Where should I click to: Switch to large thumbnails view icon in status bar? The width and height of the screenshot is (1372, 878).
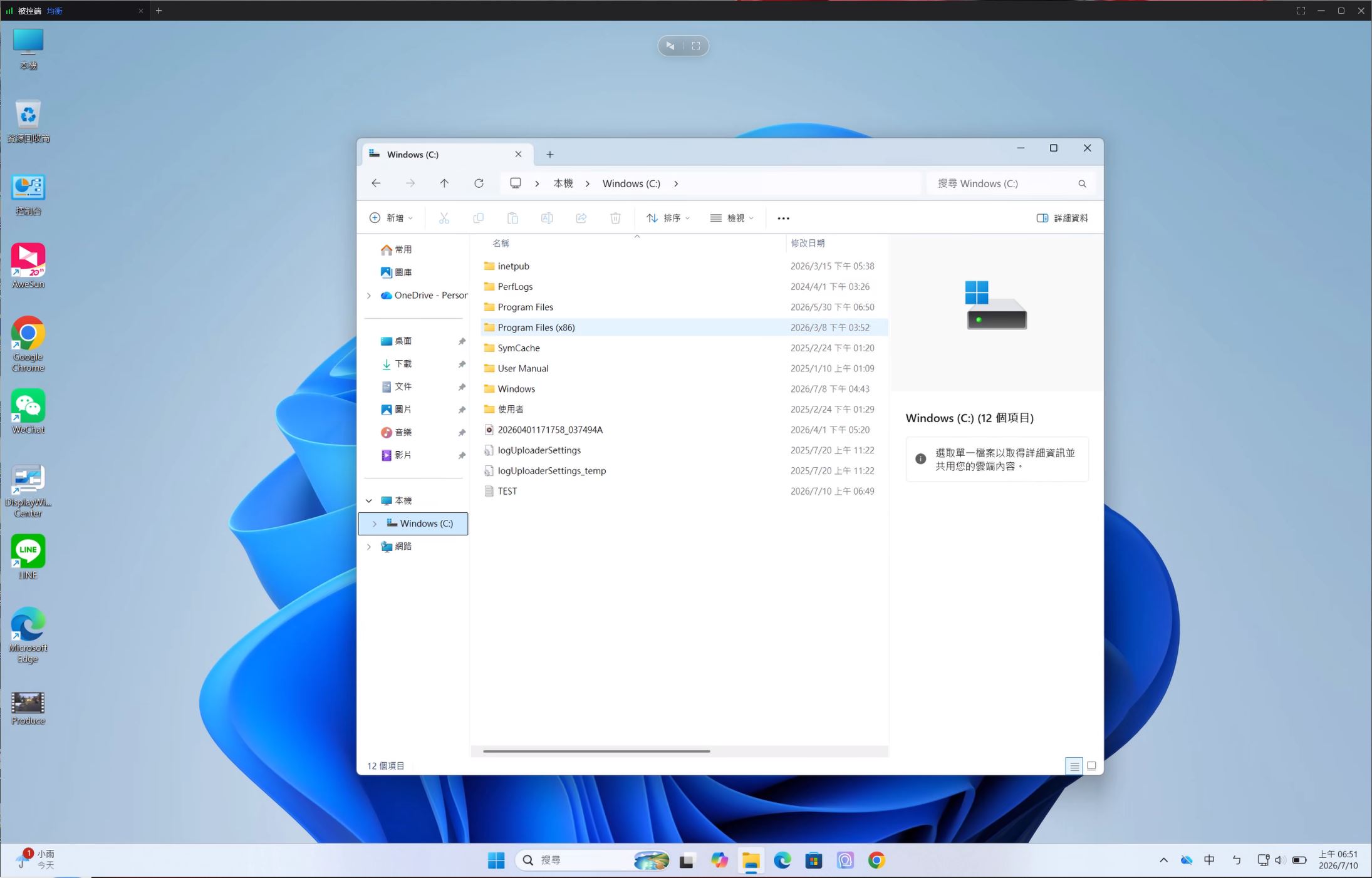pos(1091,766)
